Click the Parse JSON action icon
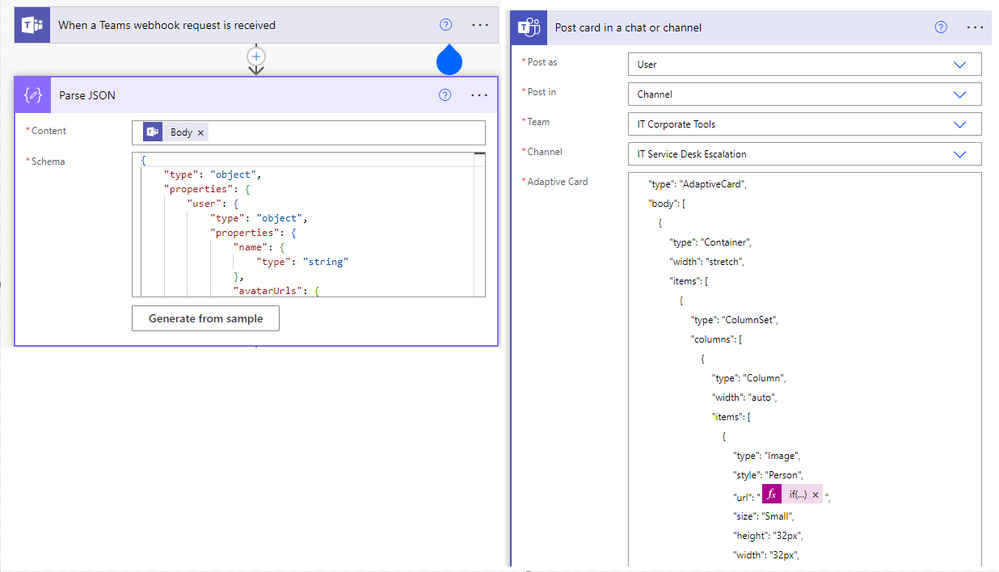This screenshot has width=999, height=572. pos(32,95)
